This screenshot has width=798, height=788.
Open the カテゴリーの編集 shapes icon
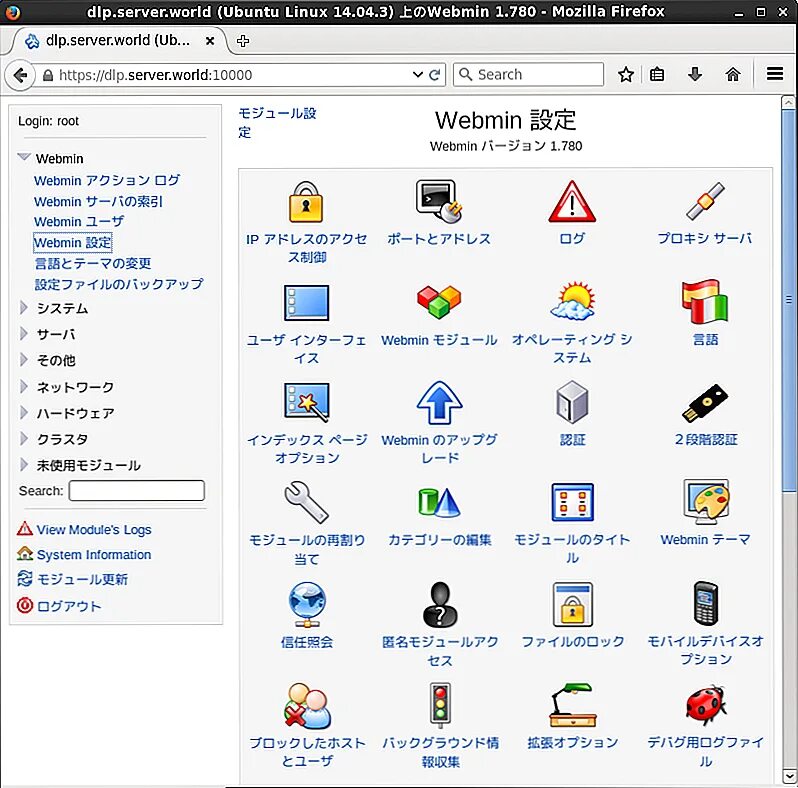tap(439, 502)
